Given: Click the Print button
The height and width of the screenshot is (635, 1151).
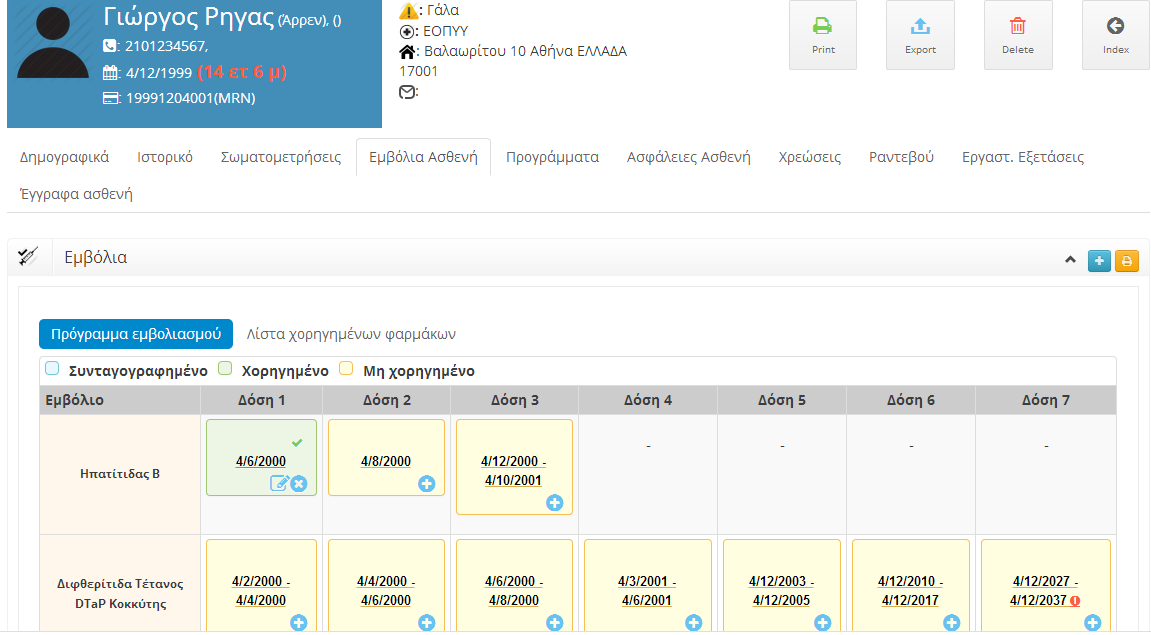Looking at the screenshot, I should (823, 35).
